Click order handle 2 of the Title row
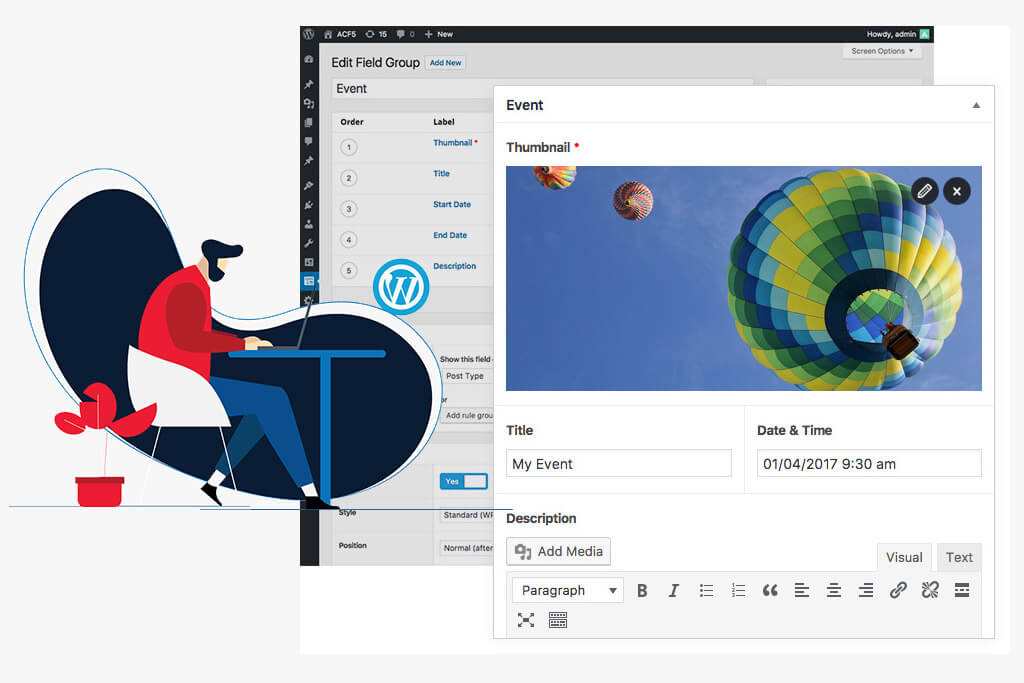 (349, 178)
